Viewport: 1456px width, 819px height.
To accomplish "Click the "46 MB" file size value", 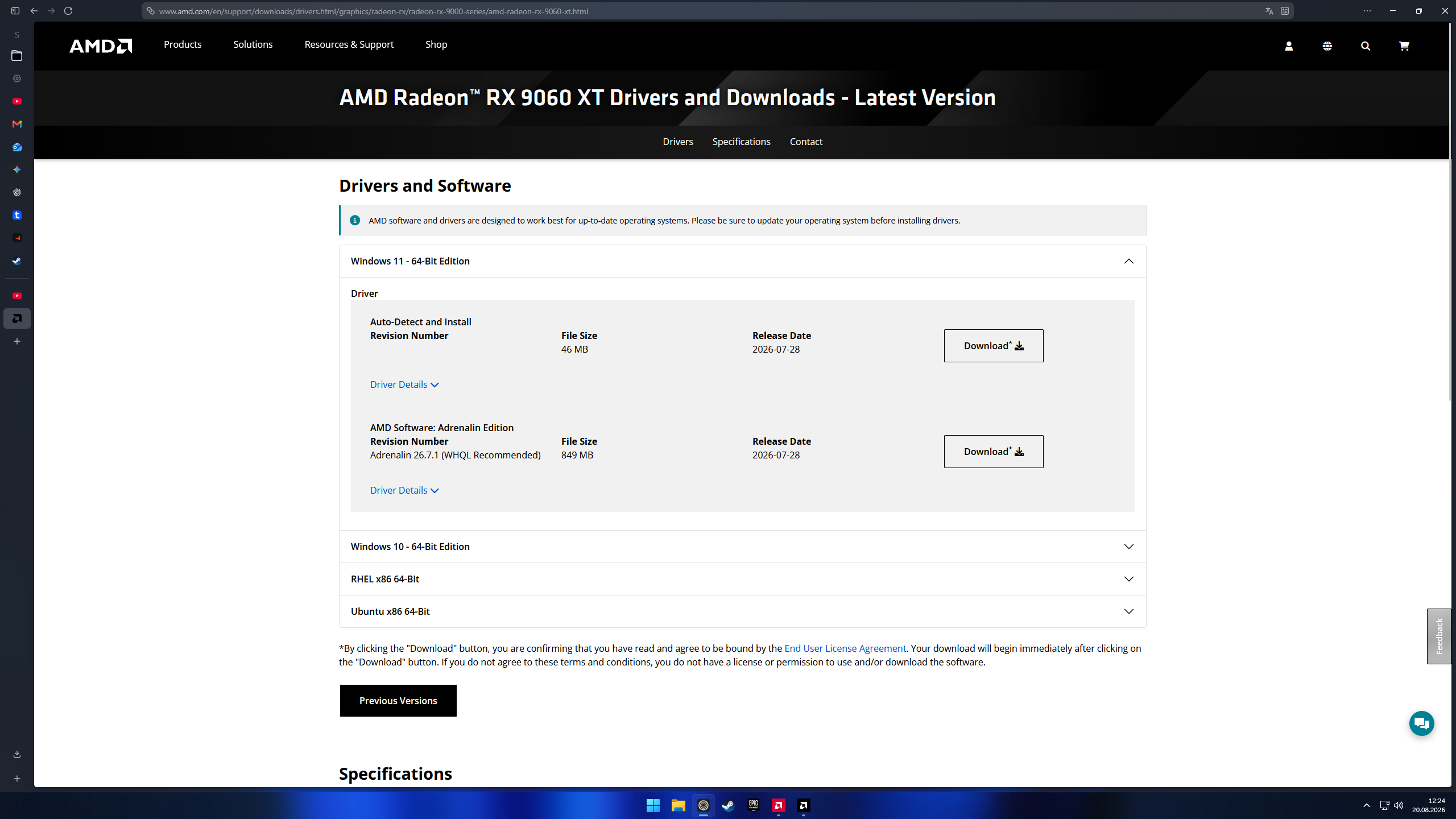I will [x=574, y=349].
